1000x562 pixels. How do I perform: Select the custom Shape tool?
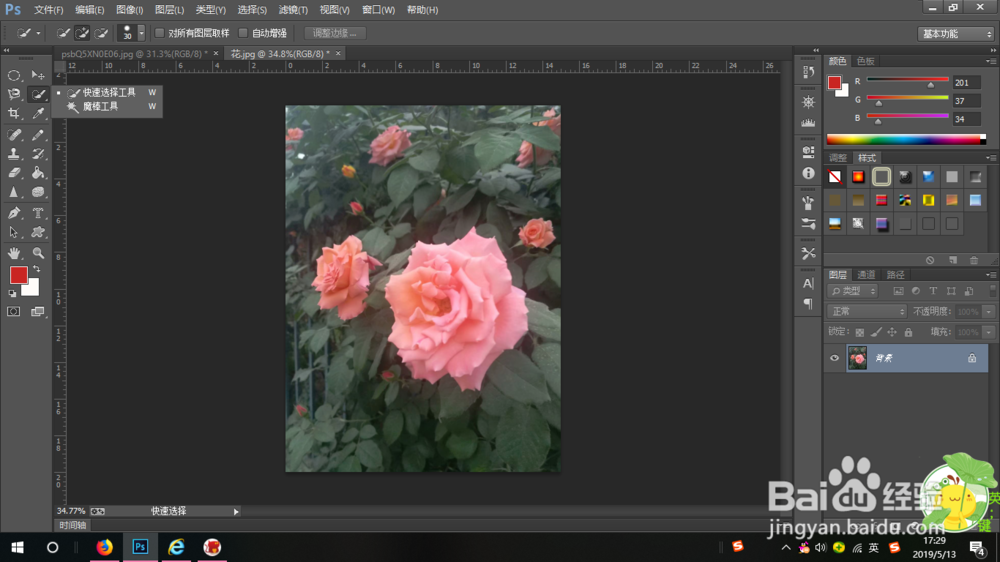pos(38,232)
